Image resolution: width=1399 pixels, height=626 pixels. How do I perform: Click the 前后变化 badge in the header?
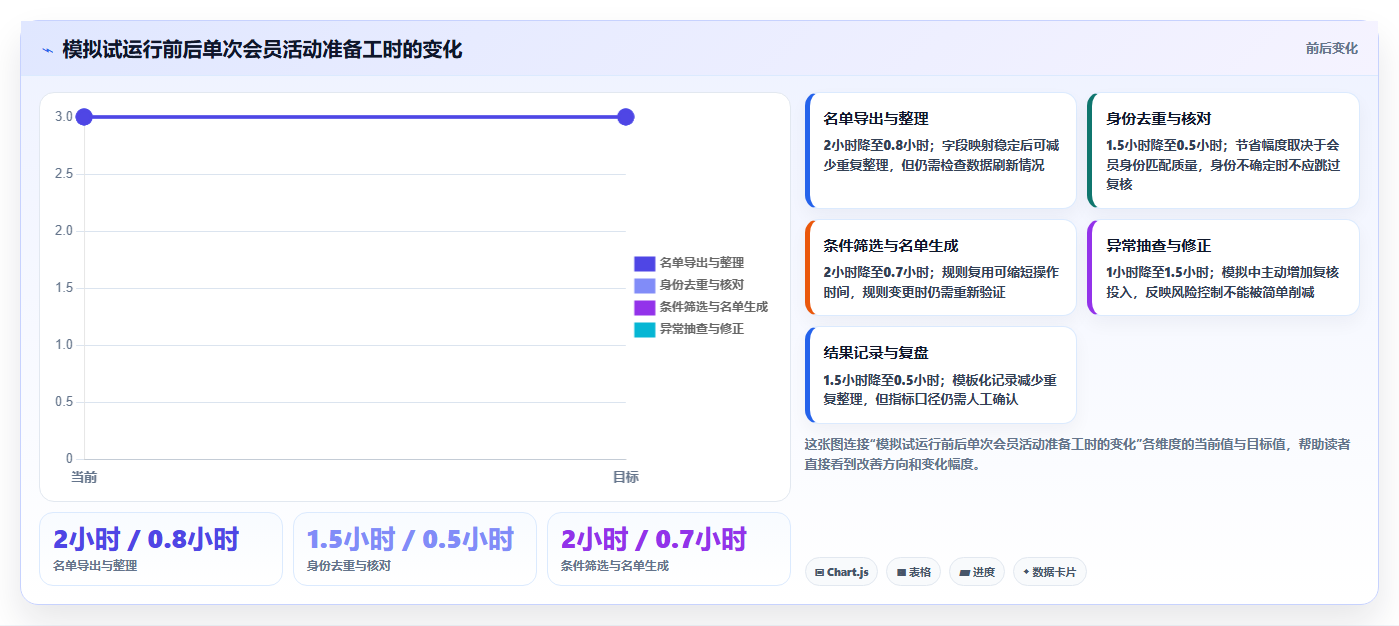coord(1331,48)
